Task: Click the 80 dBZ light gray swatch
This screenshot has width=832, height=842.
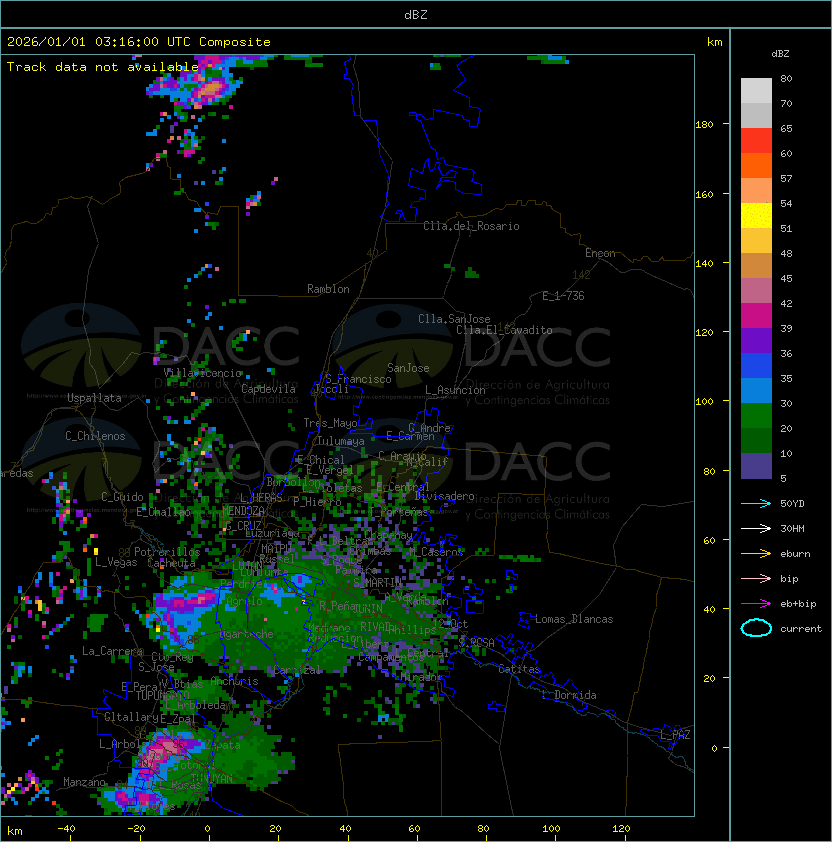Action: click(x=756, y=91)
